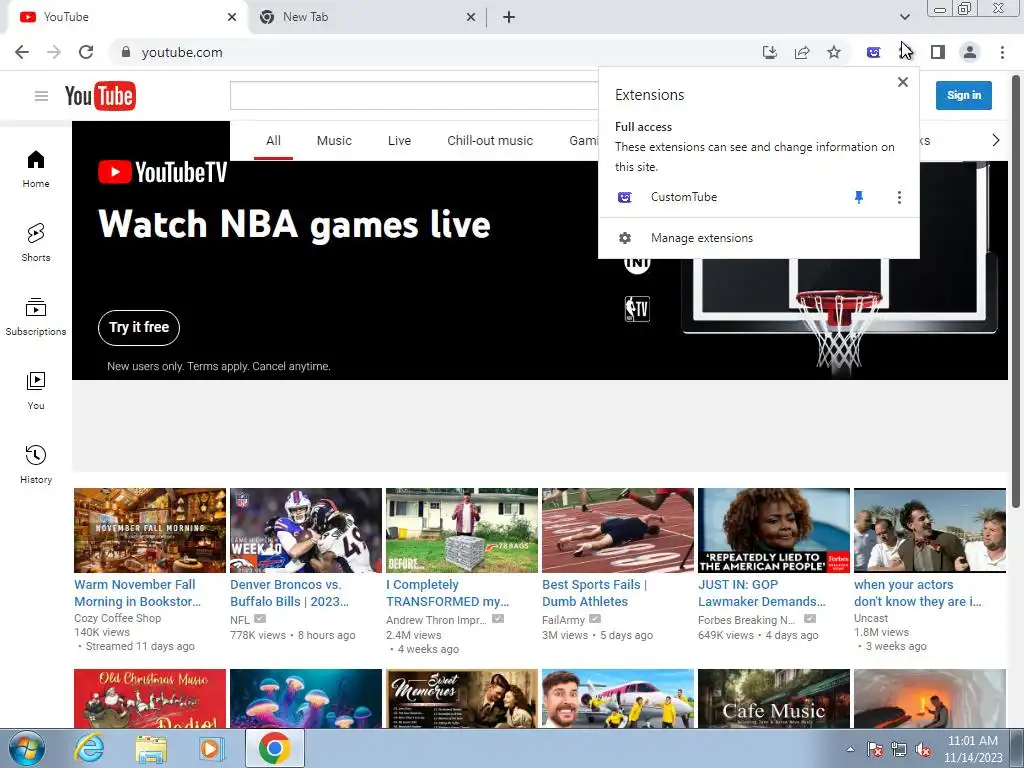The width and height of the screenshot is (1024, 768).
Task: Open a new browser tab
Action: [x=509, y=17]
